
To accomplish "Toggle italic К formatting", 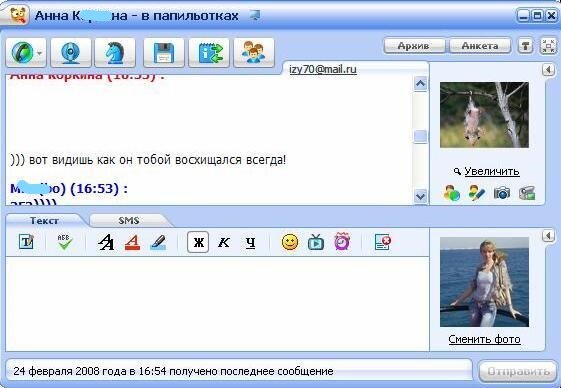I will click(x=224, y=242).
